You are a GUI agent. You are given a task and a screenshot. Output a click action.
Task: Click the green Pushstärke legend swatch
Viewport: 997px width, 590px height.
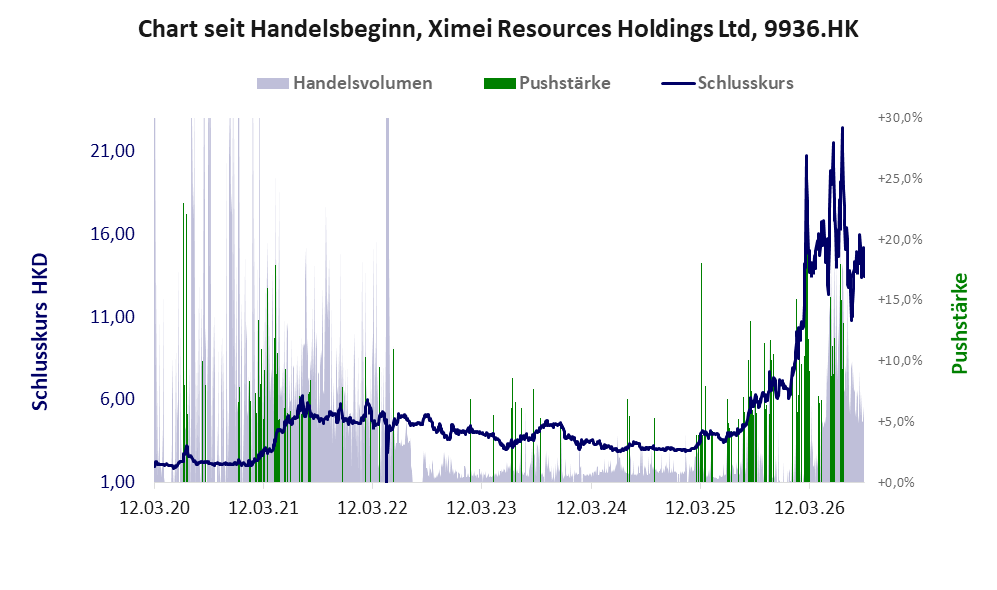tap(500, 83)
